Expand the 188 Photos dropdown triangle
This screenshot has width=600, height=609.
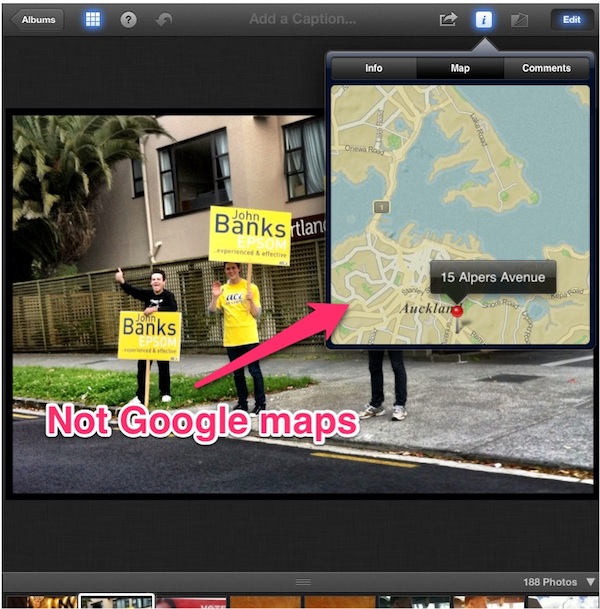590,581
